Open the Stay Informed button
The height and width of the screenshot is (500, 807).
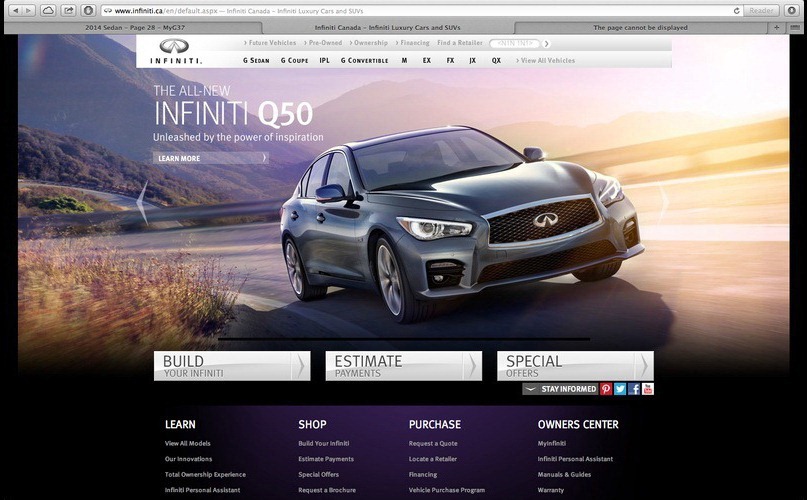click(x=560, y=389)
